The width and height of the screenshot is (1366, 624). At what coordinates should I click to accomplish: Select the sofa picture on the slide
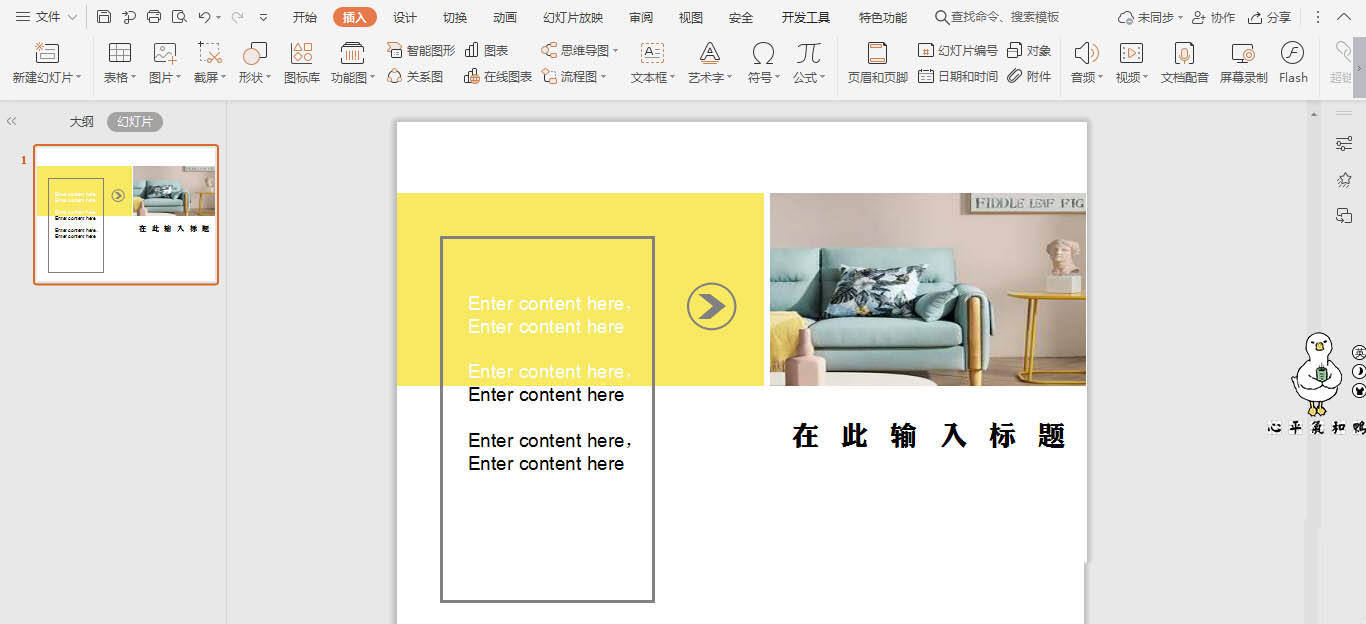[927, 289]
